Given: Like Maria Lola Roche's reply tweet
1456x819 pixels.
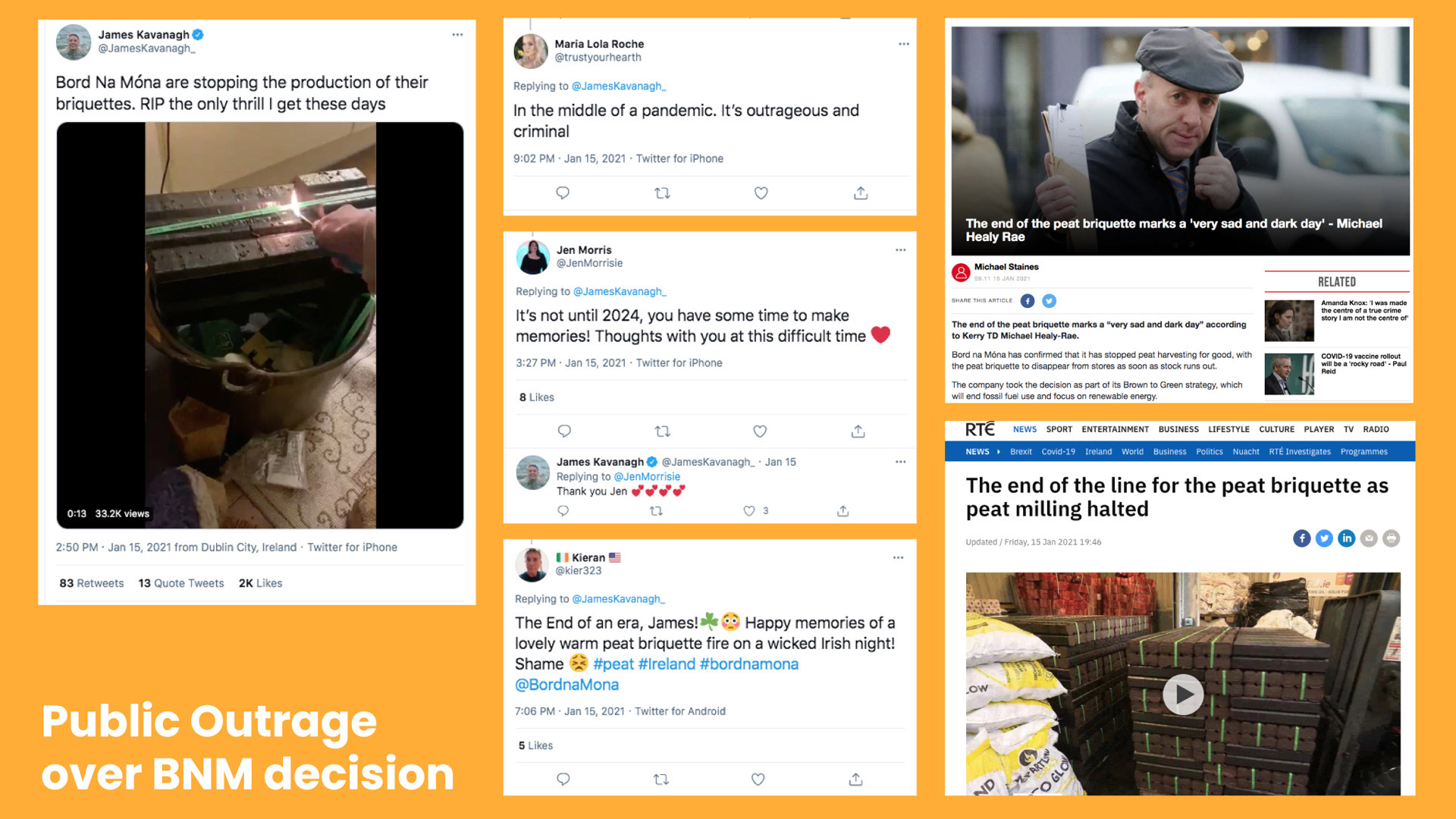Looking at the screenshot, I should pos(761,193).
